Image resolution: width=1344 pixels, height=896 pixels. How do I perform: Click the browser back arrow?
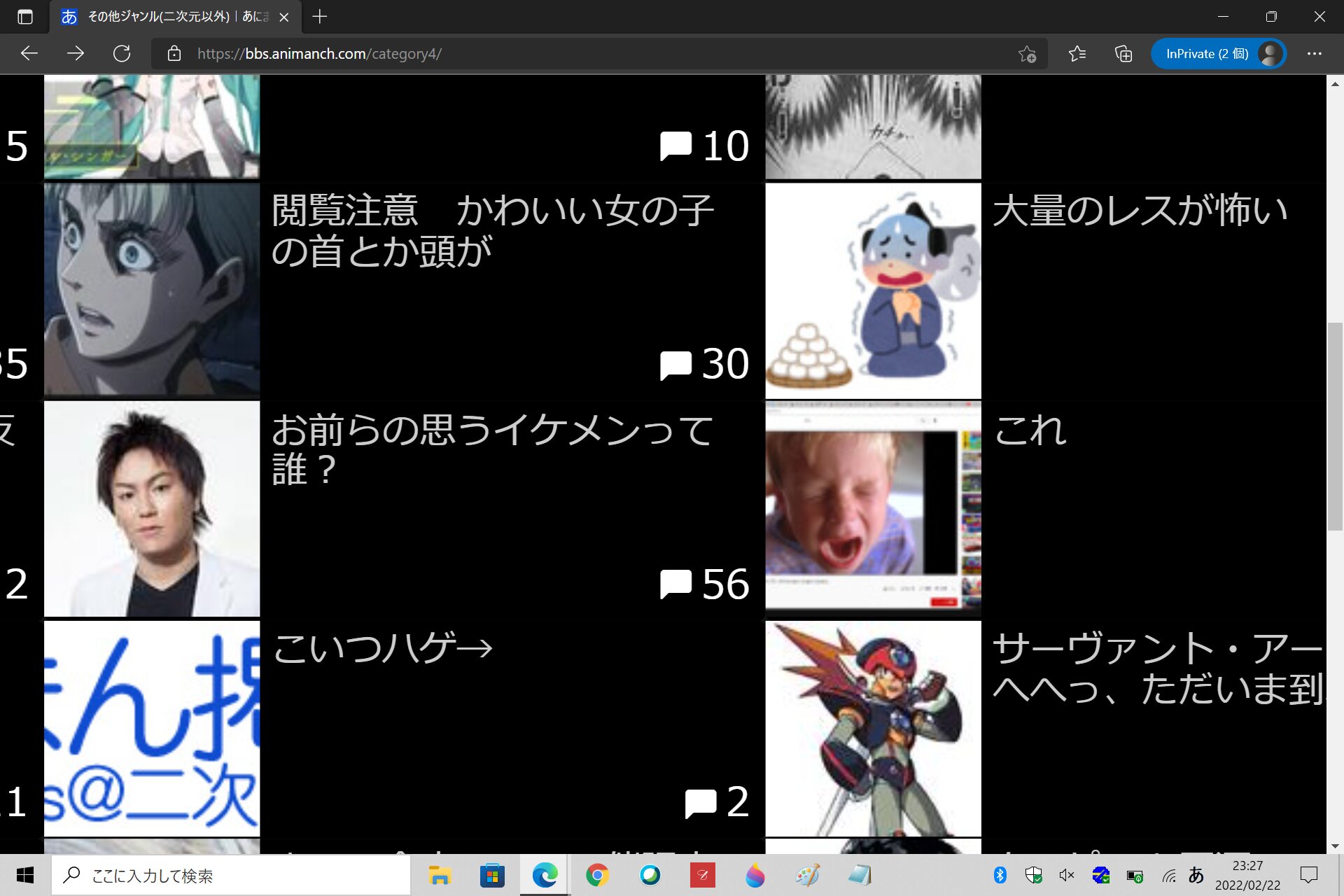pos(29,54)
